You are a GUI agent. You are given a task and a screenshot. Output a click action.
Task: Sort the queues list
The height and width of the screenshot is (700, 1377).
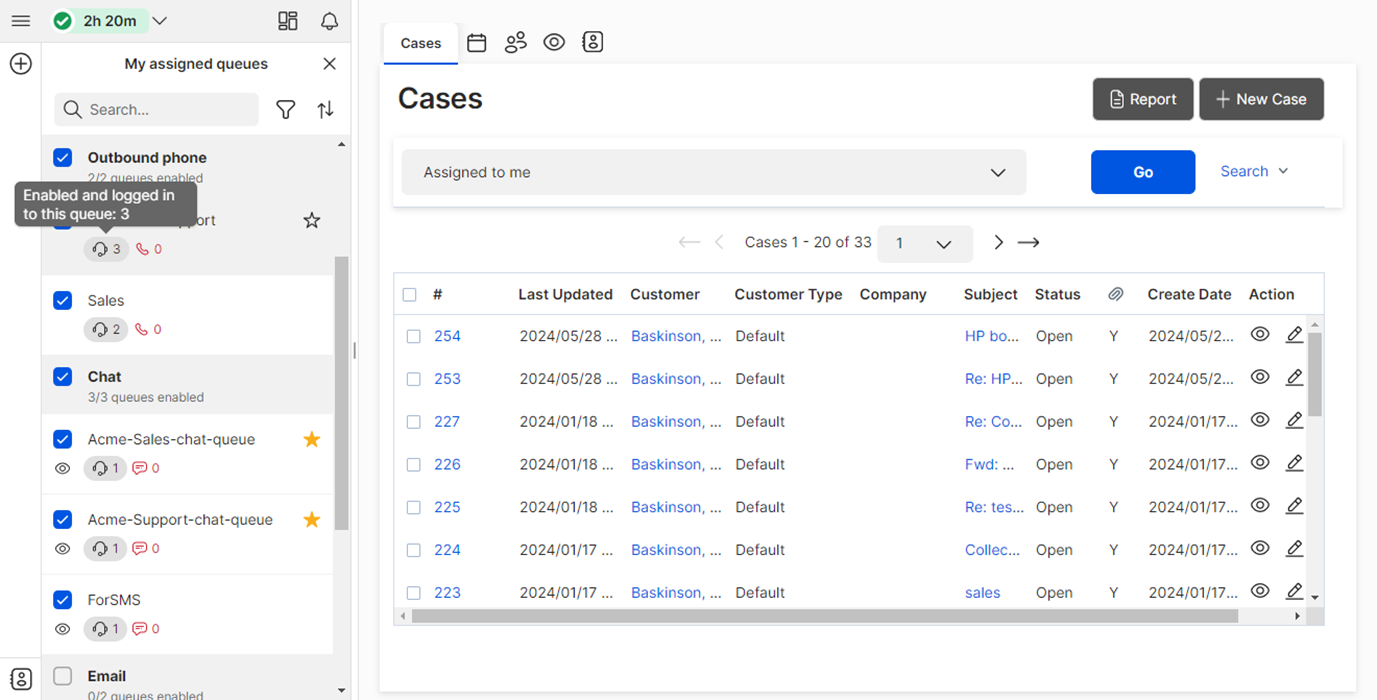pyautogui.click(x=325, y=110)
